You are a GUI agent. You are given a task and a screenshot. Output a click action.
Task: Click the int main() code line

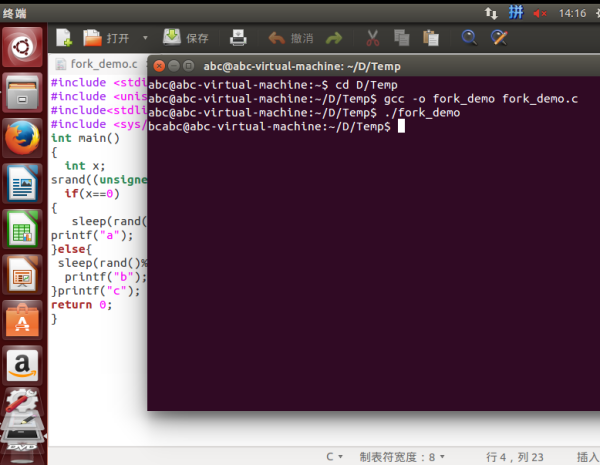pos(85,138)
